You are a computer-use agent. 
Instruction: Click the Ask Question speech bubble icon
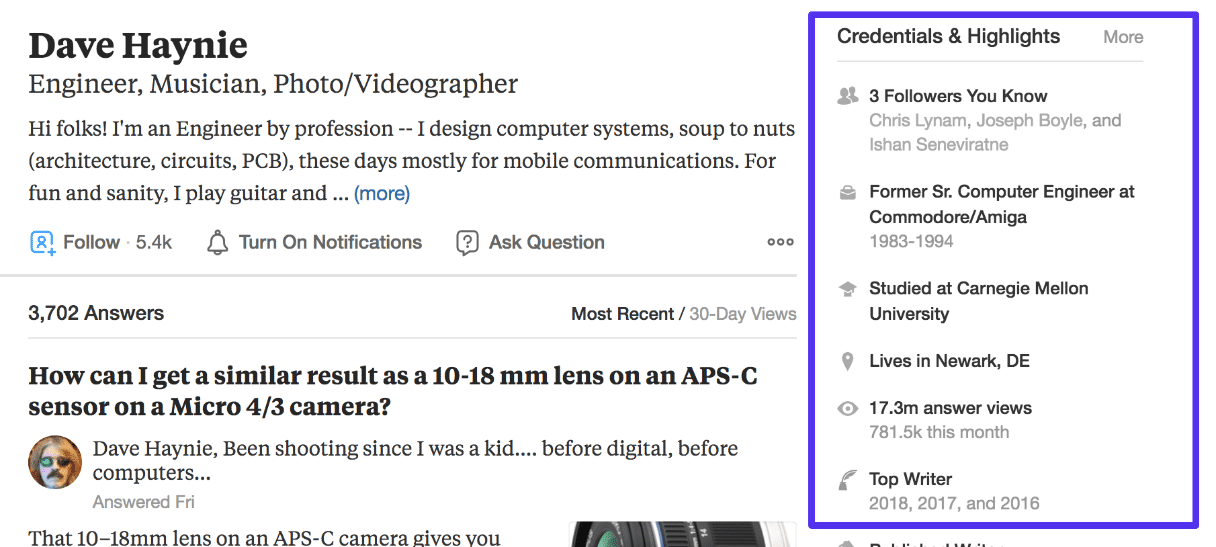467,243
